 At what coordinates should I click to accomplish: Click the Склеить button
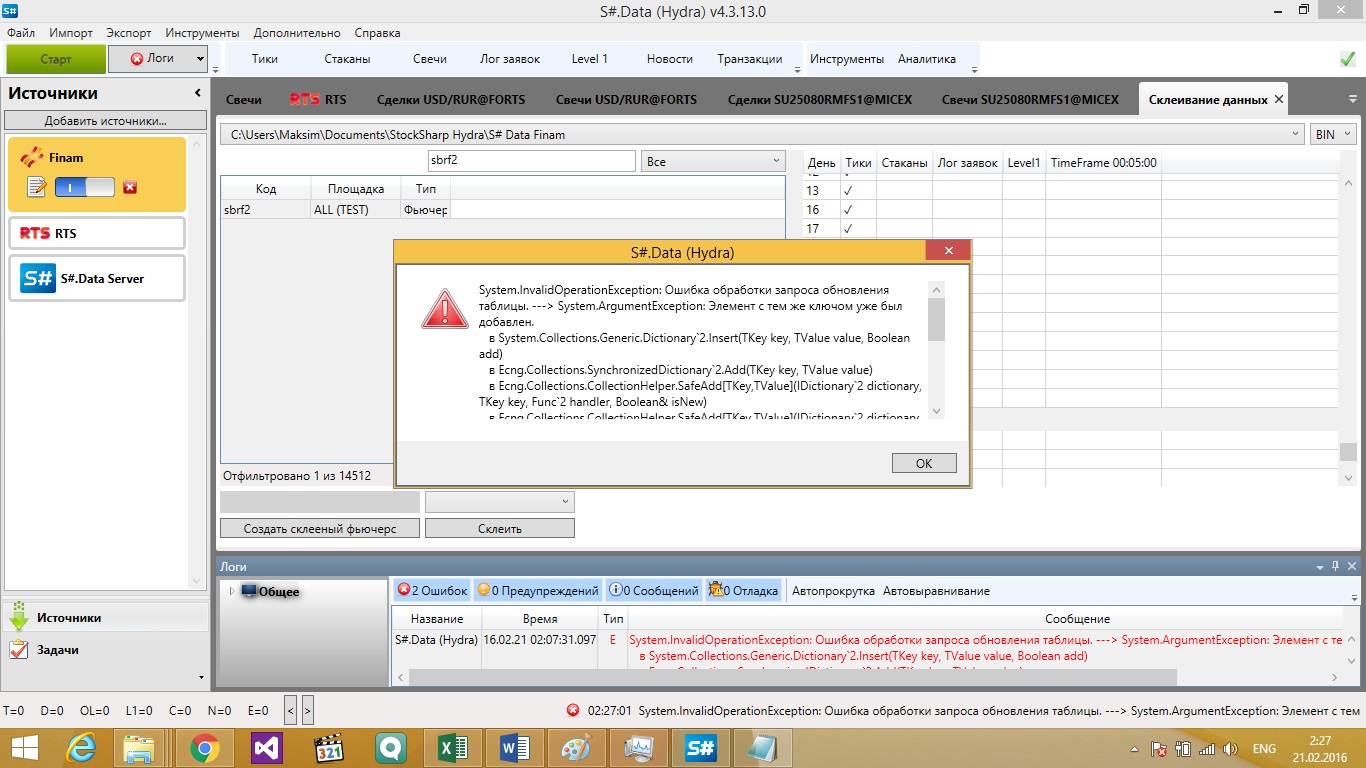[500, 528]
